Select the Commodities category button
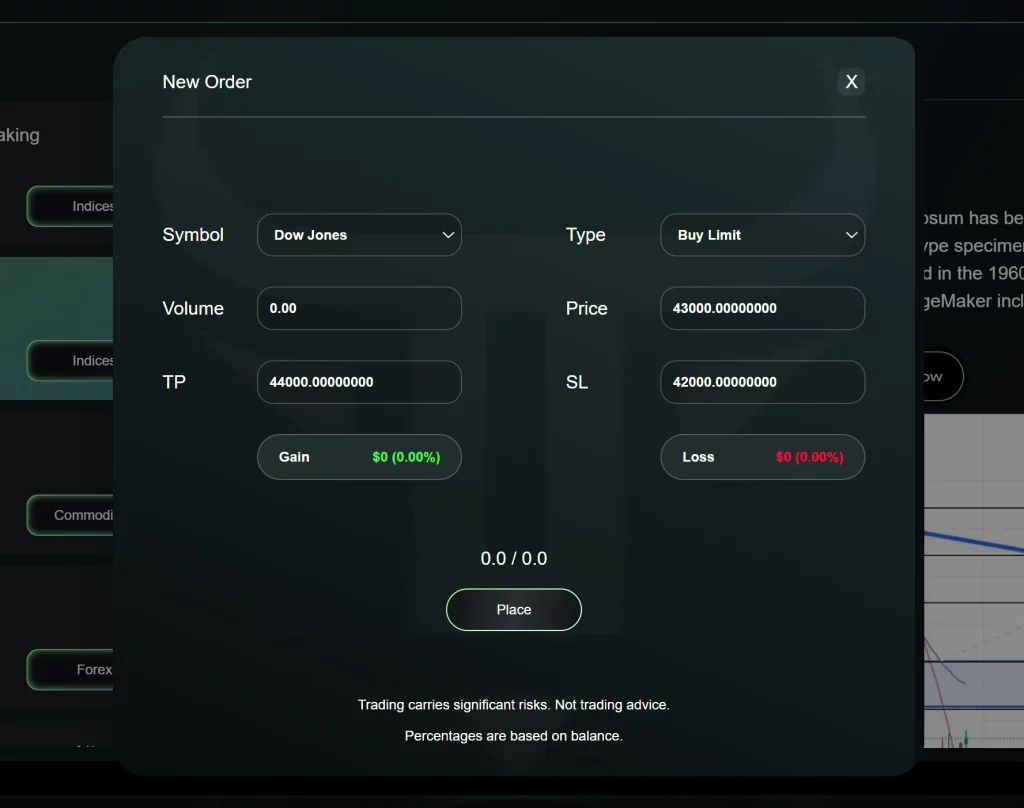This screenshot has height=808, width=1024. pyautogui.click(x=72, y=515)
